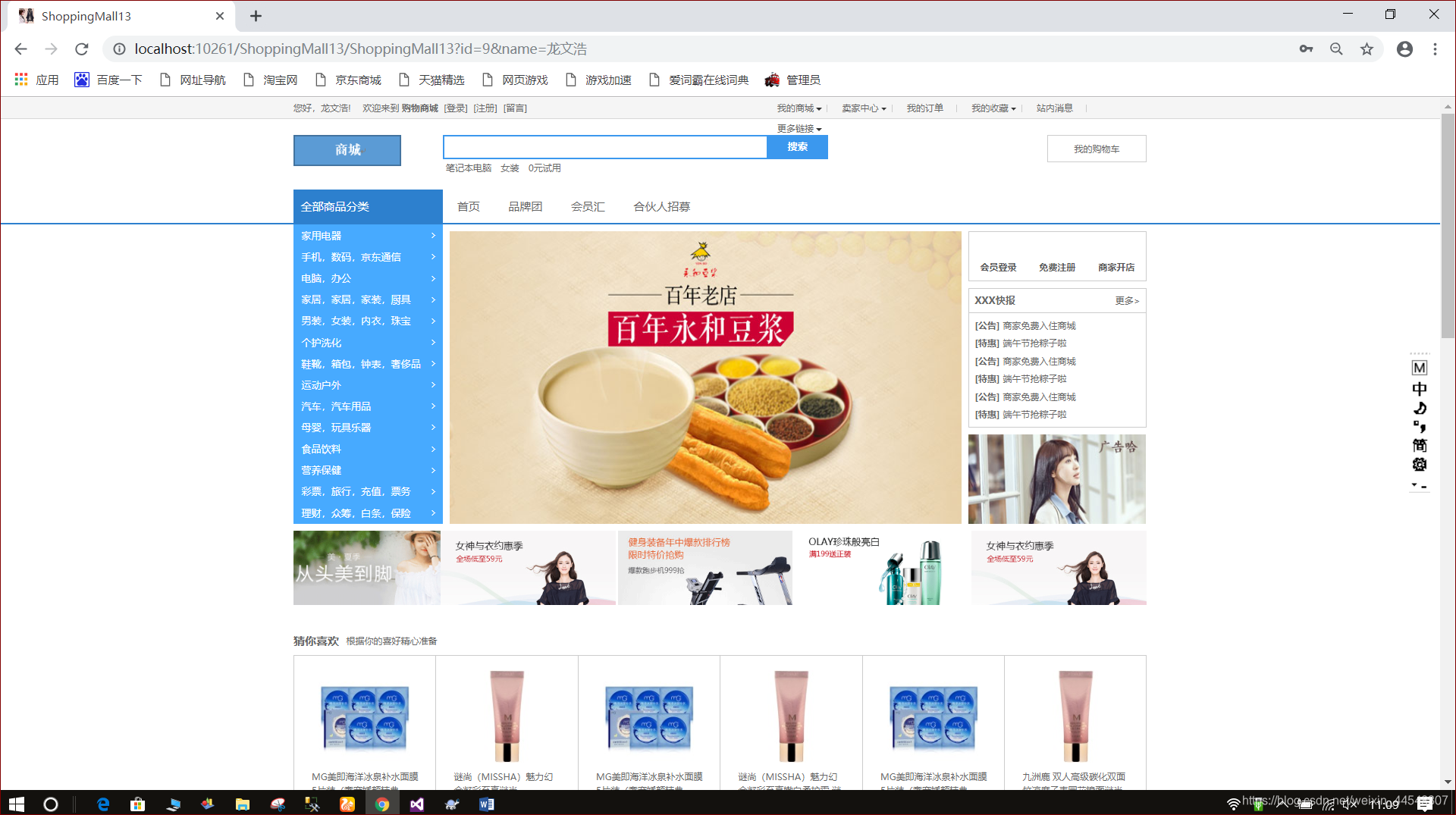Select the 家用电器 category entry
Screen dimensions: 1456x815
(x=322, y=235)
